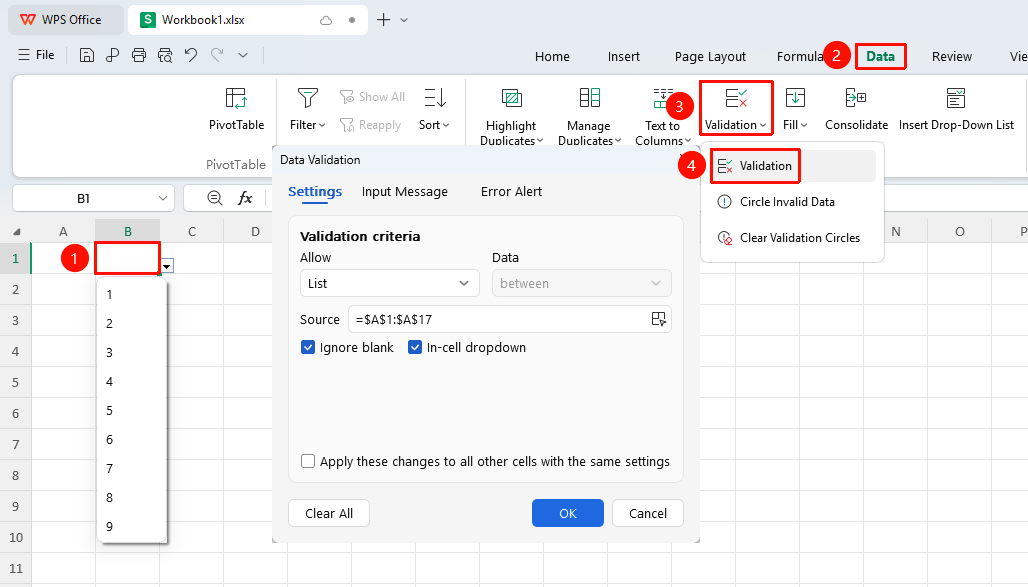Toggle the Ignore blank checkbox

[x=307, y=348]
